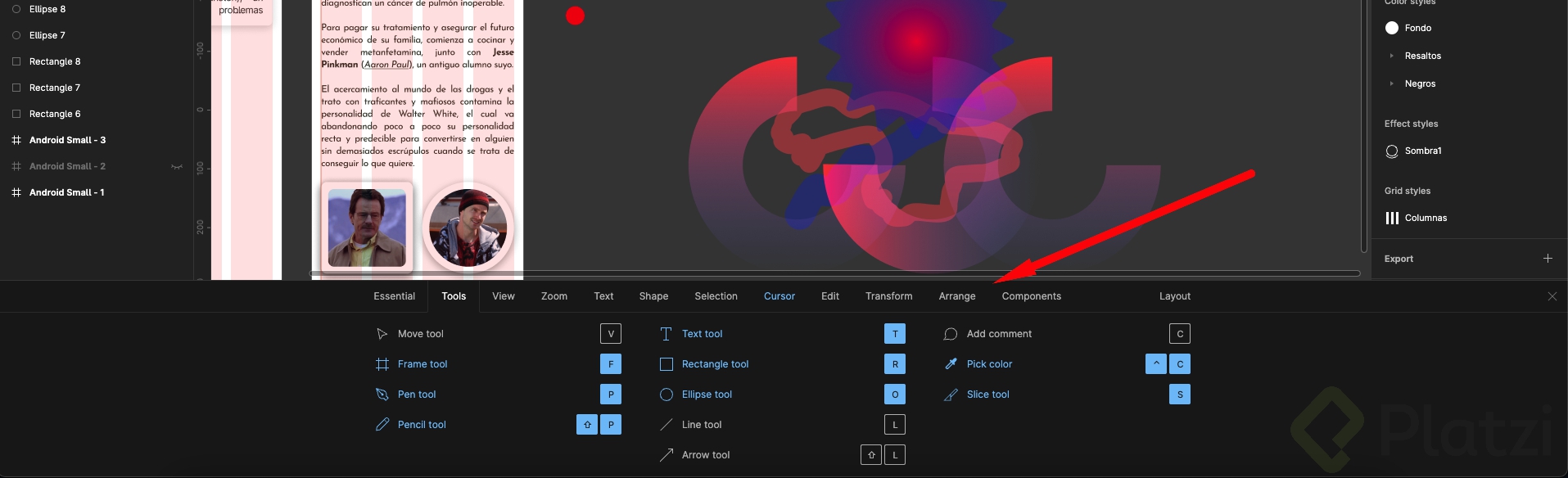Click the "Effect styles" section heading
Viewport: 1568px width, 478px height.
point(1411,124)
